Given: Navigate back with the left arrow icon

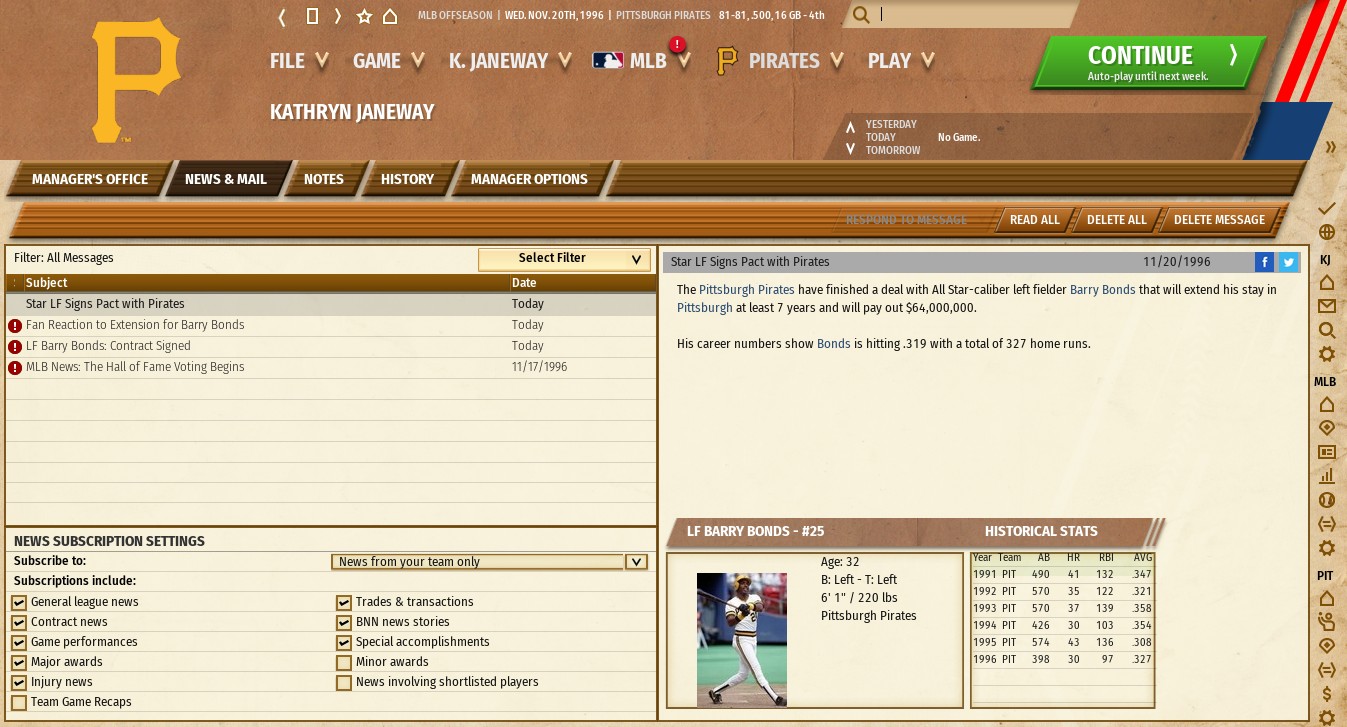Looking at the screenshot, I should [282, 16].
